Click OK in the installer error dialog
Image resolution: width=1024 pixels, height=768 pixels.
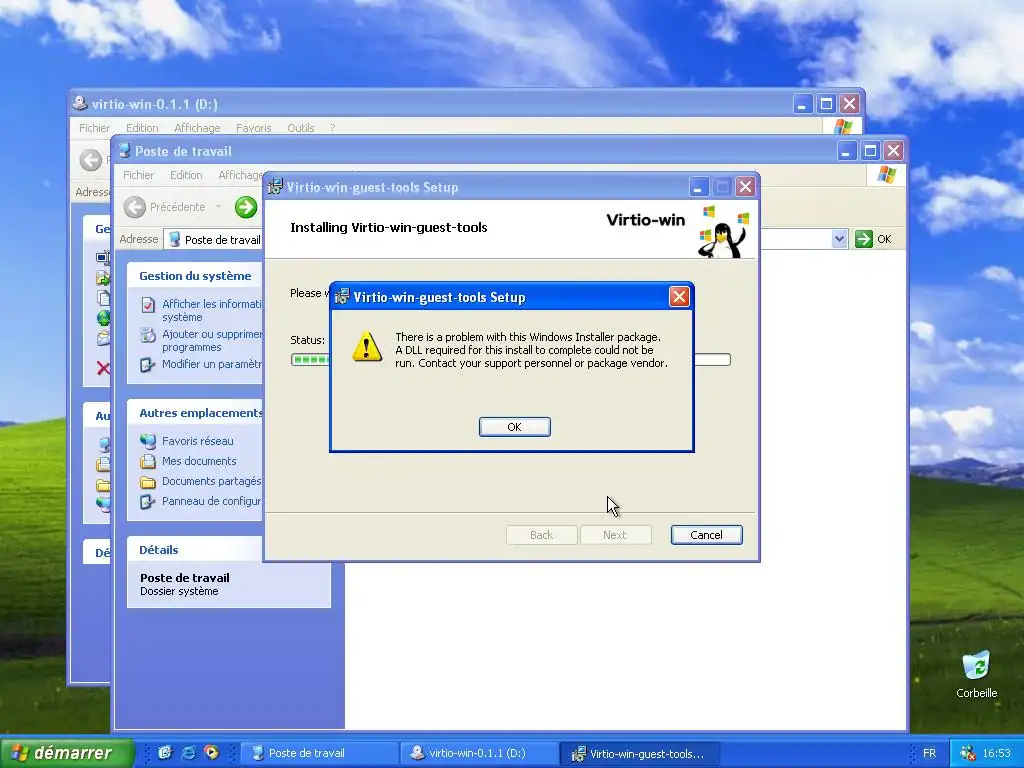pos(515,426)
